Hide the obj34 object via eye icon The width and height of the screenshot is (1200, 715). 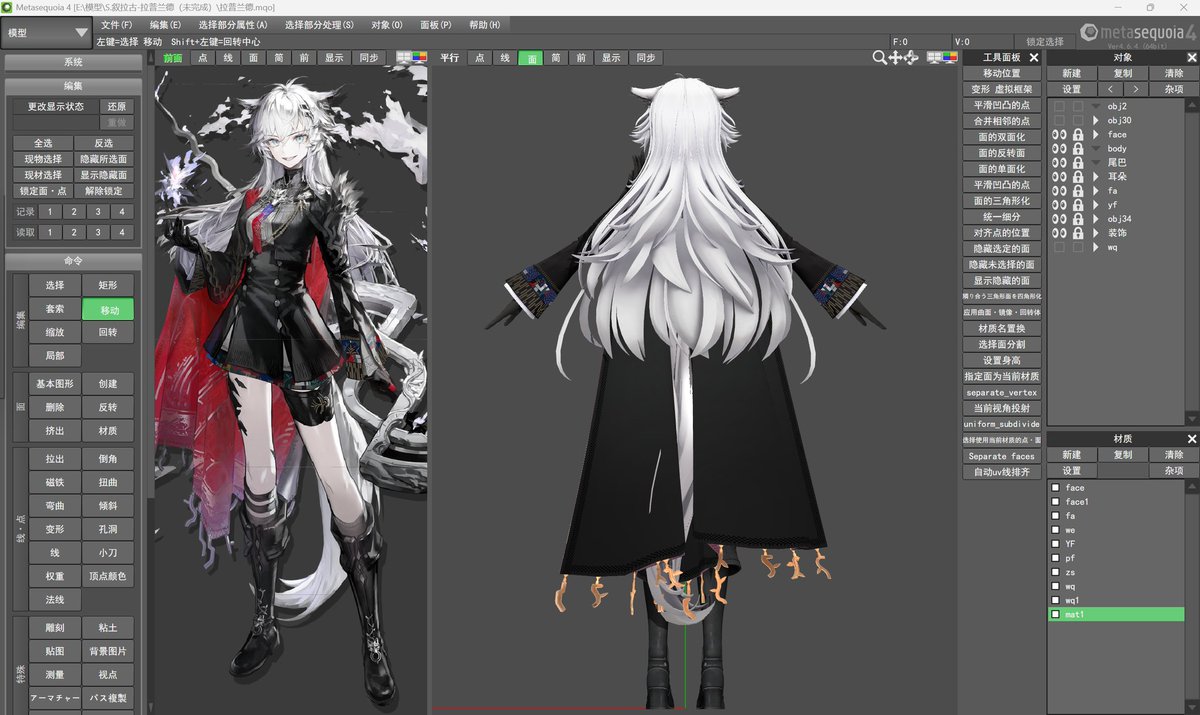[1059, 218]
